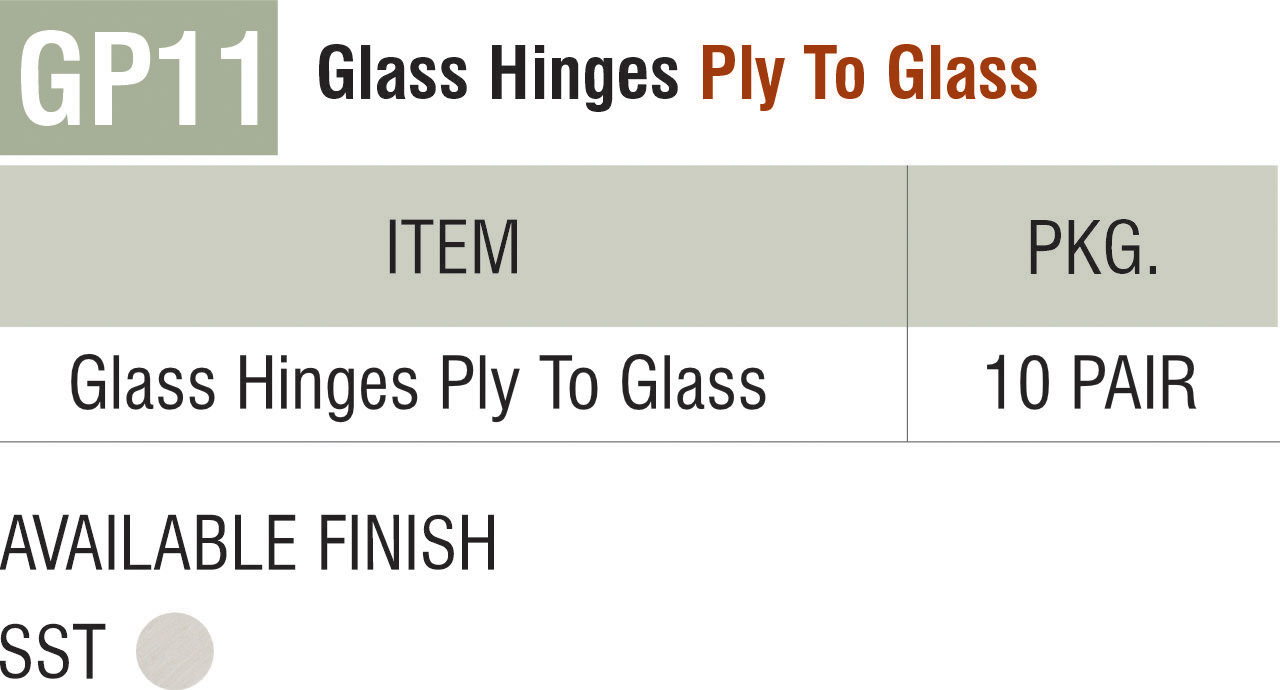Select the ITEM column header
Screen dimensions: 1280x690
point(452,247)
